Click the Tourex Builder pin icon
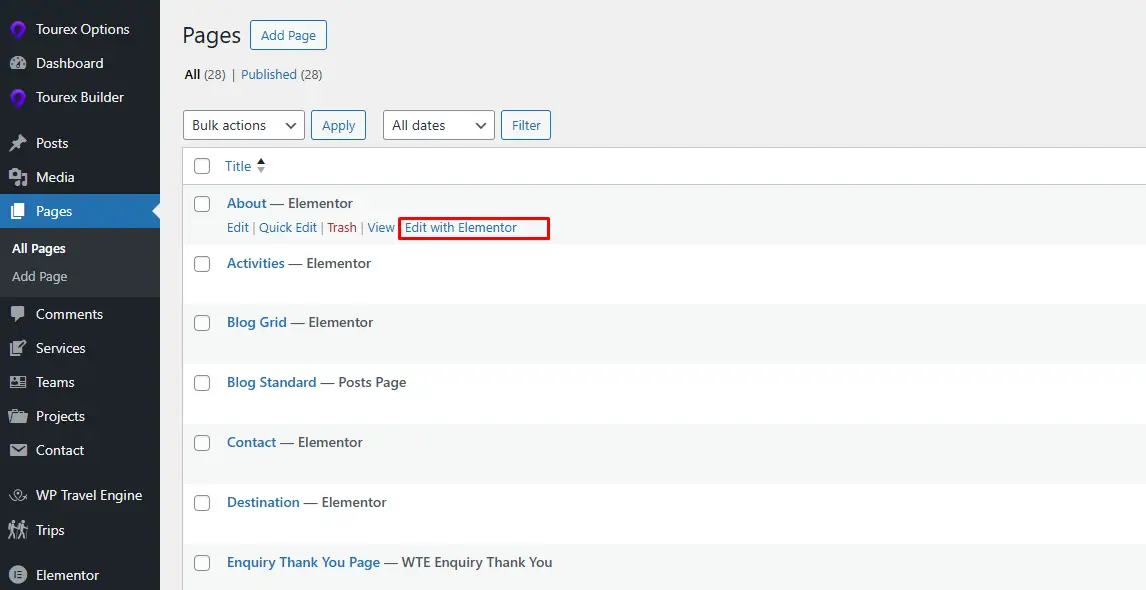 (18, 98)
